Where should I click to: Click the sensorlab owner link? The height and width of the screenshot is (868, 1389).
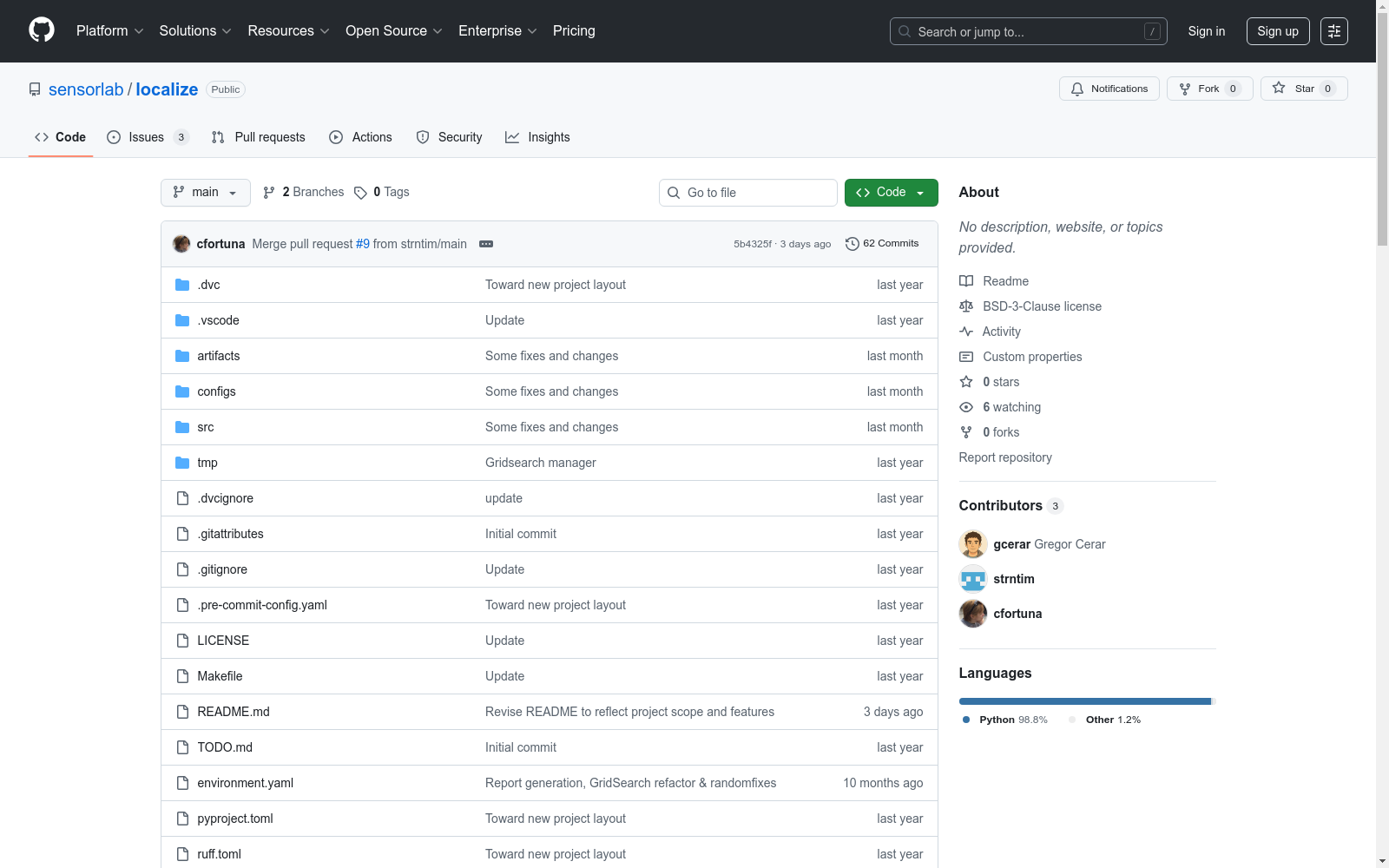(x=86, y=89)
